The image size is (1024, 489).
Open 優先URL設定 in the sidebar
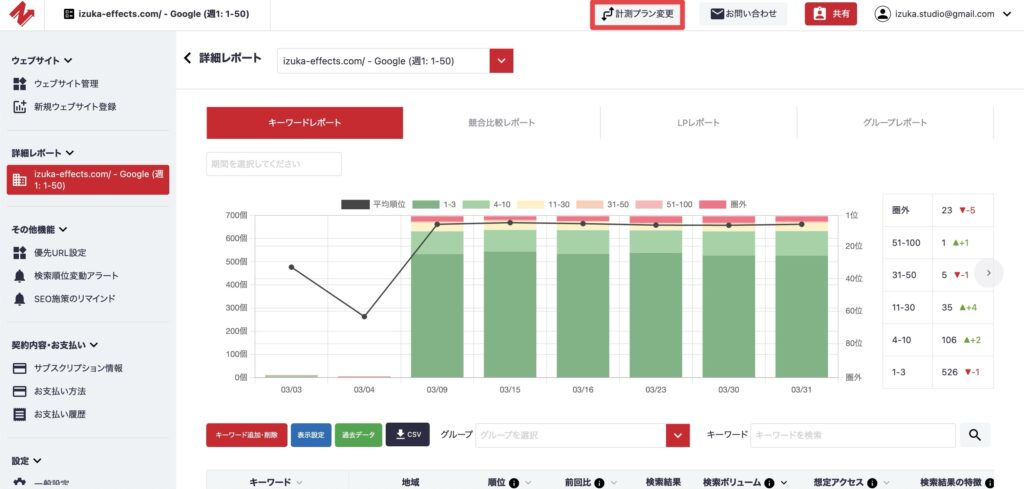coord(59,253)
